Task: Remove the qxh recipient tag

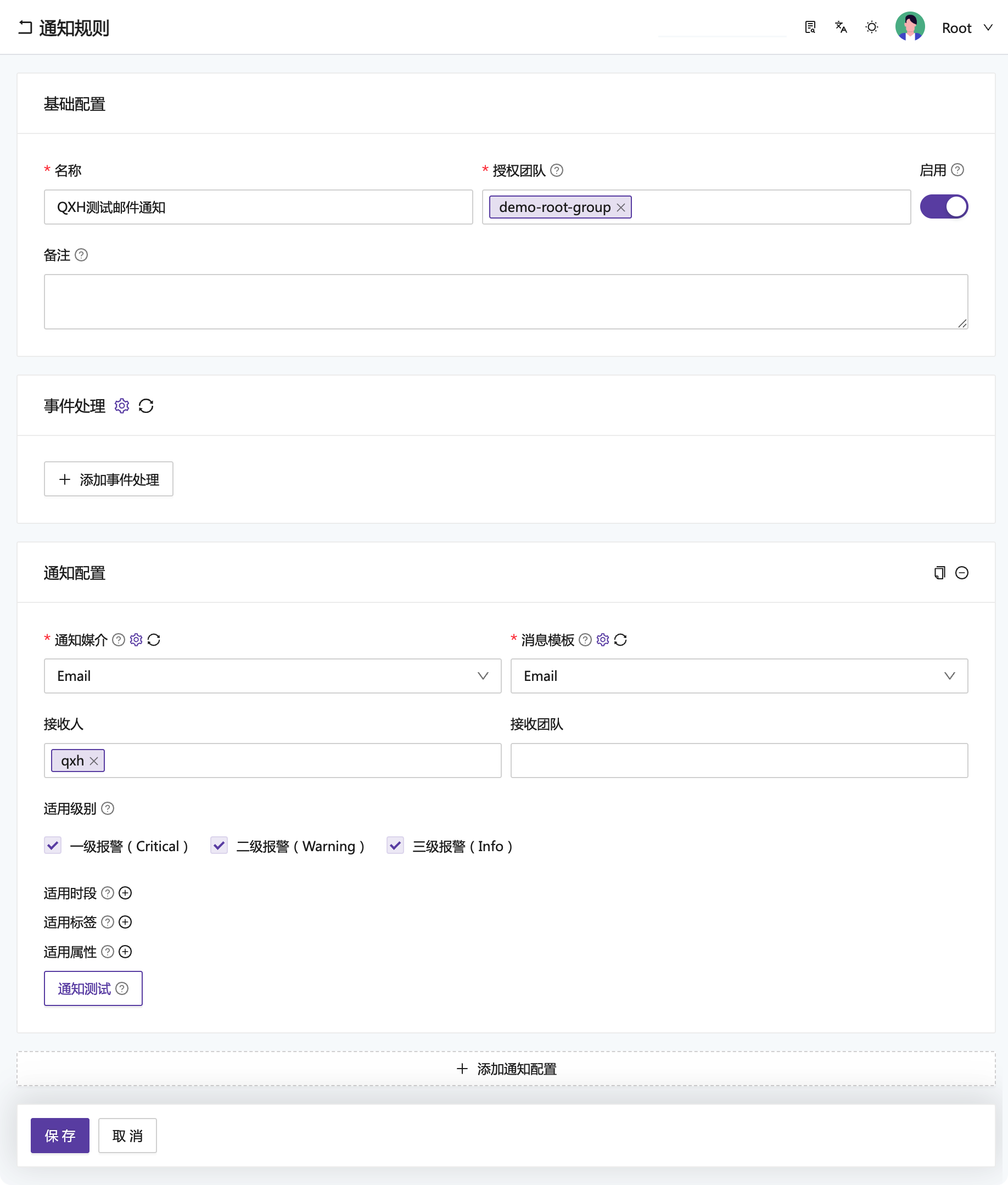Action: click(x=95, y=761)
